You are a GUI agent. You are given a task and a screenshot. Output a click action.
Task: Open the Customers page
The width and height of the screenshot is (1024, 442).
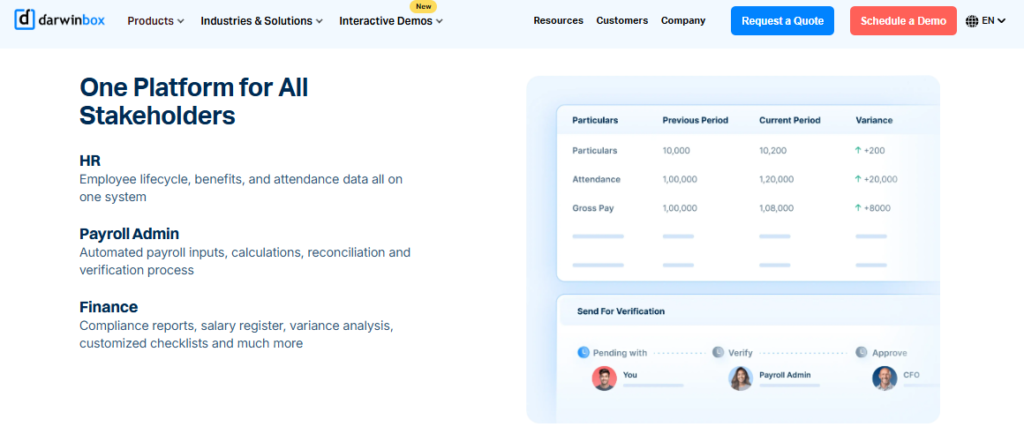click(x=622, y=20)
